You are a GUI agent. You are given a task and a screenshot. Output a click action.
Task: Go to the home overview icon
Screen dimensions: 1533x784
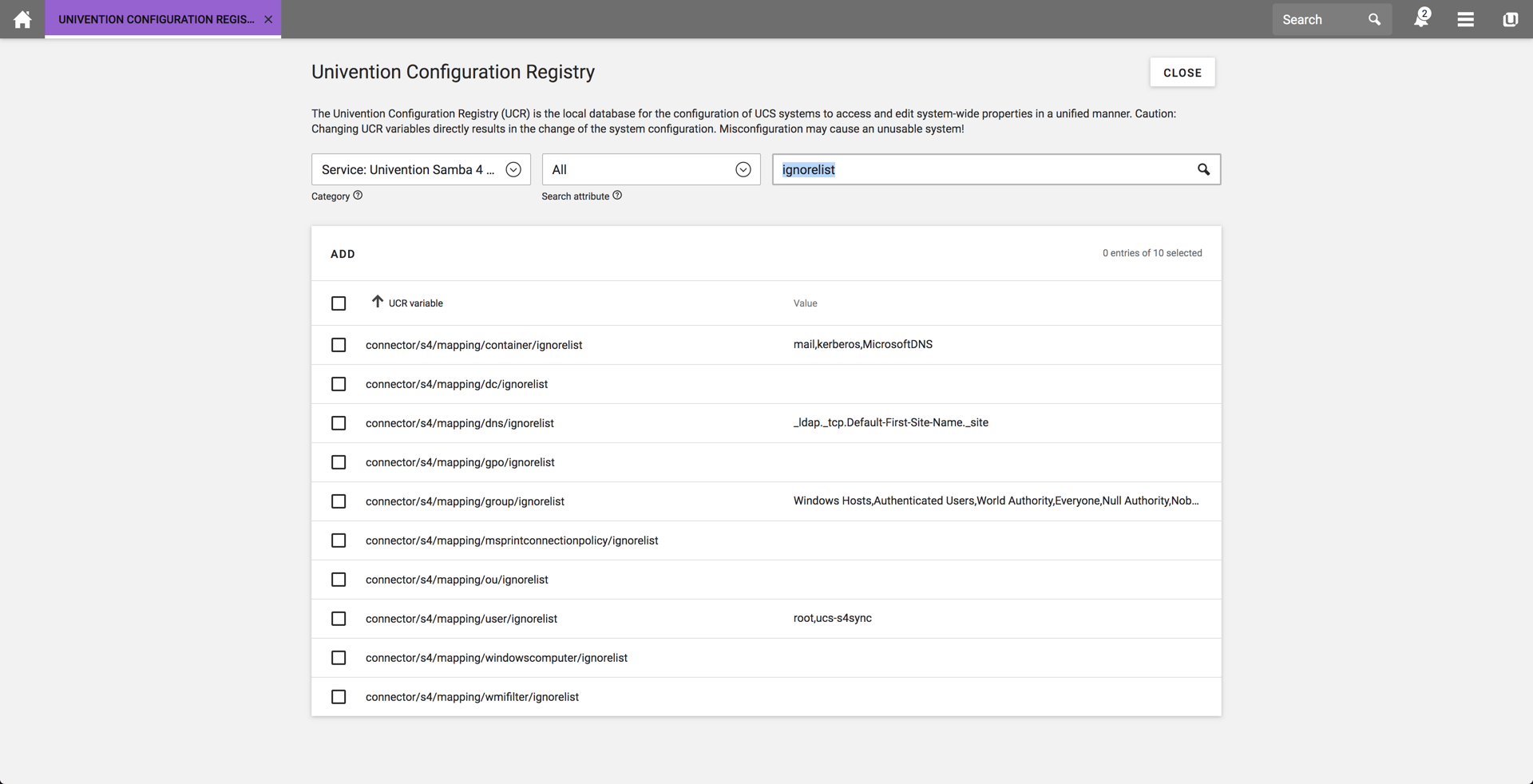tap(22, 19)
